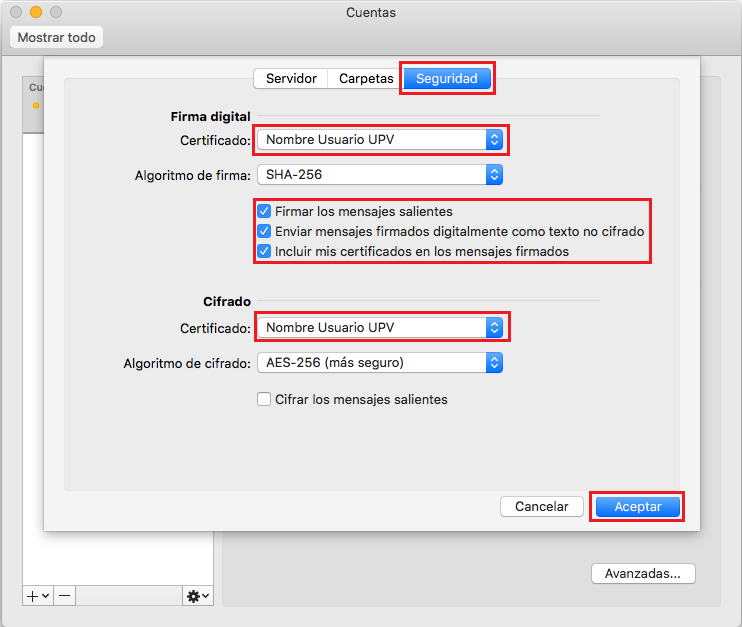Switch to the Carpetas tab
The height and width of the screenshot is (627, 742).
366,78
